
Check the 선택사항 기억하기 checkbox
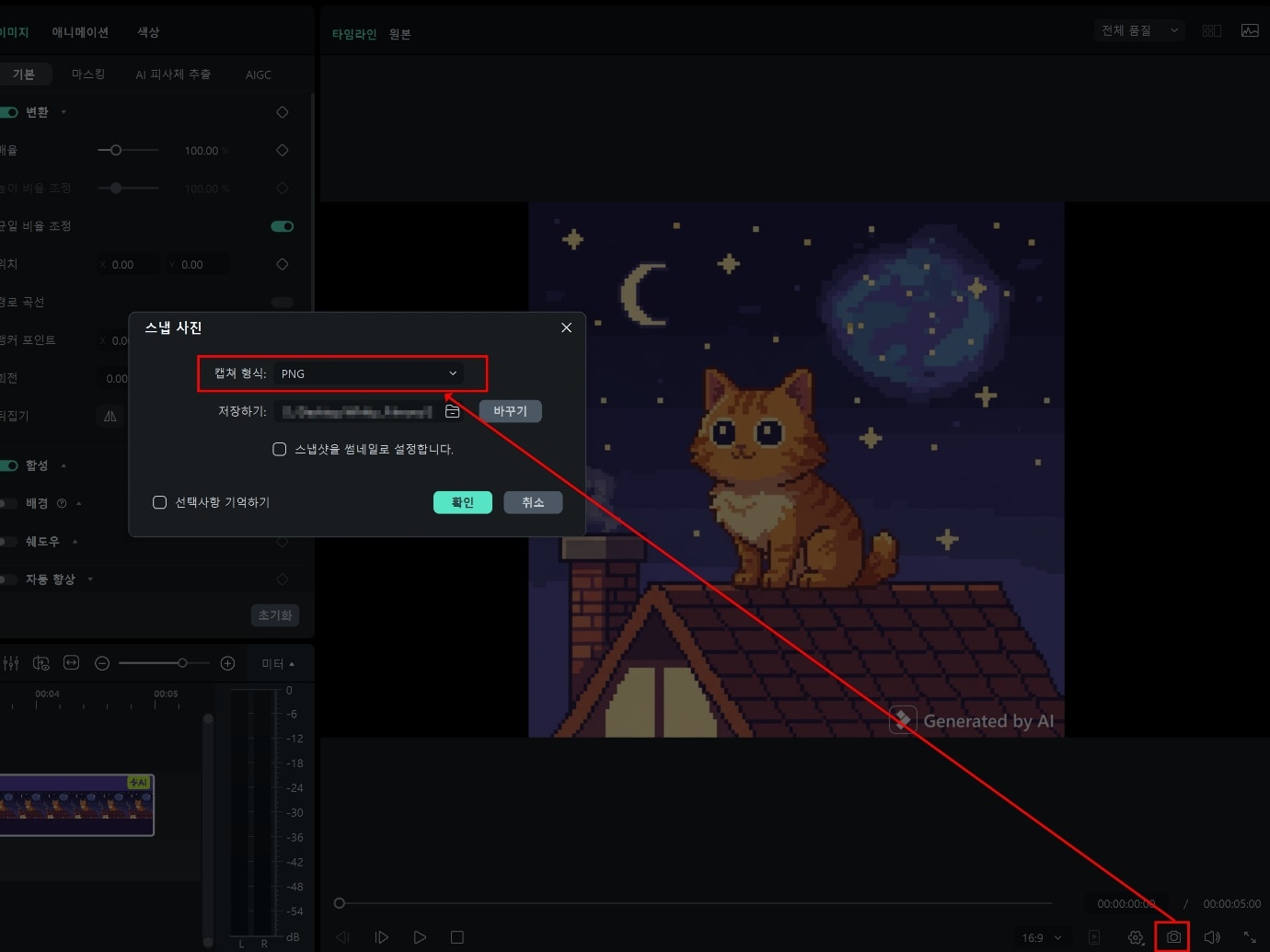point(159,502)
